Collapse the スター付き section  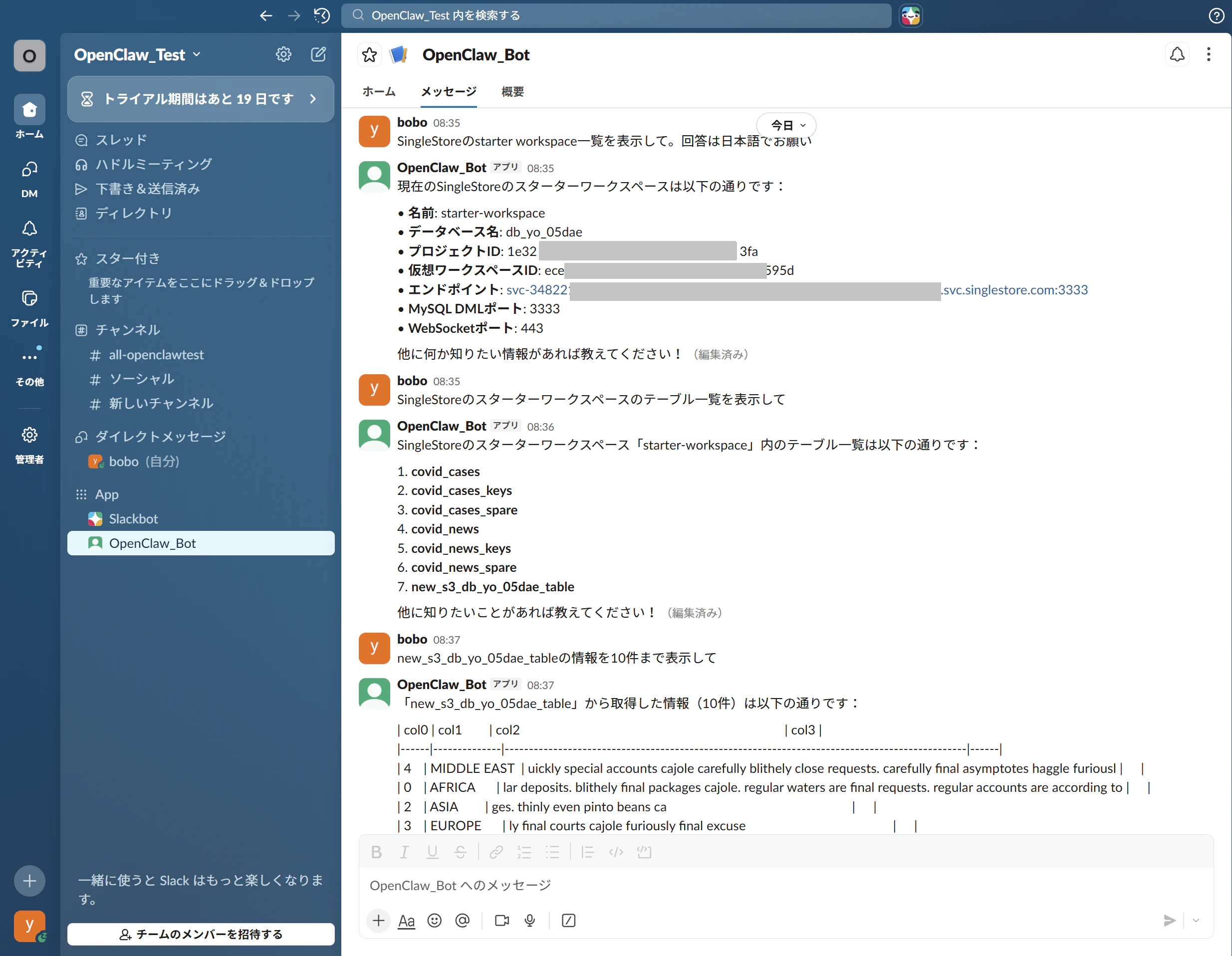click(127, 259)
